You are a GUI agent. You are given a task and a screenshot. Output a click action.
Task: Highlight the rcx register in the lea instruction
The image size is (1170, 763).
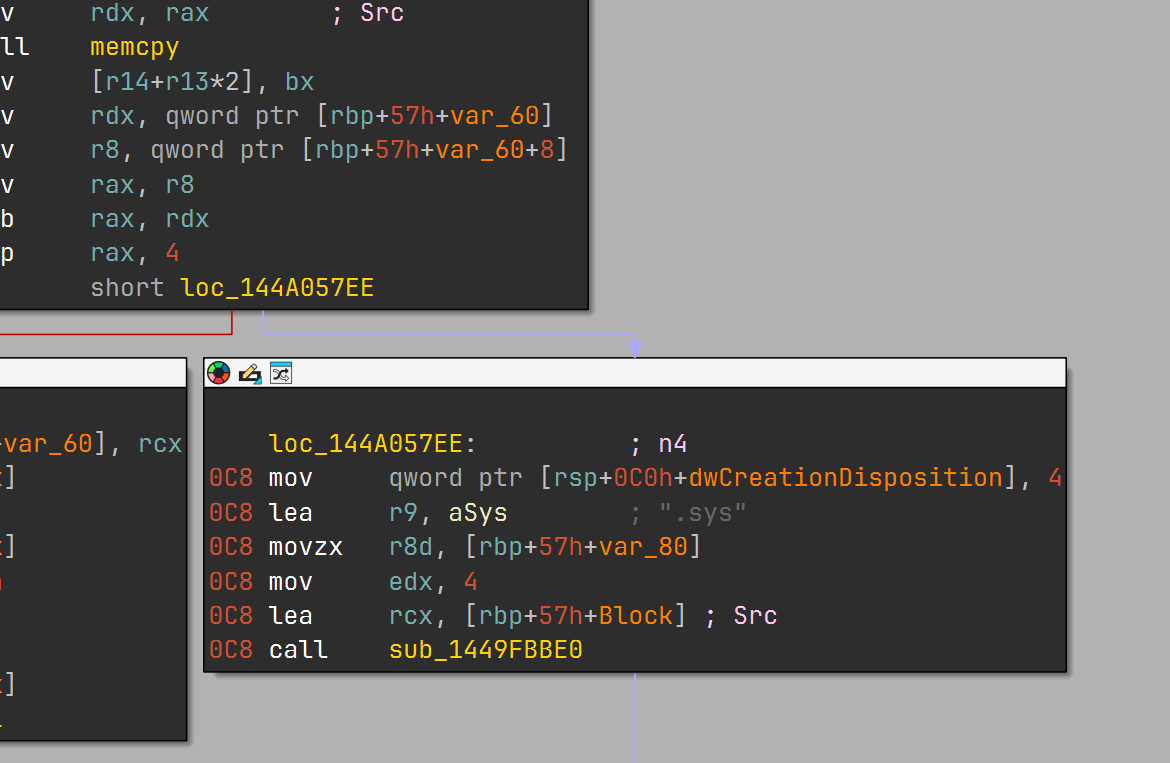coord(411,615)
